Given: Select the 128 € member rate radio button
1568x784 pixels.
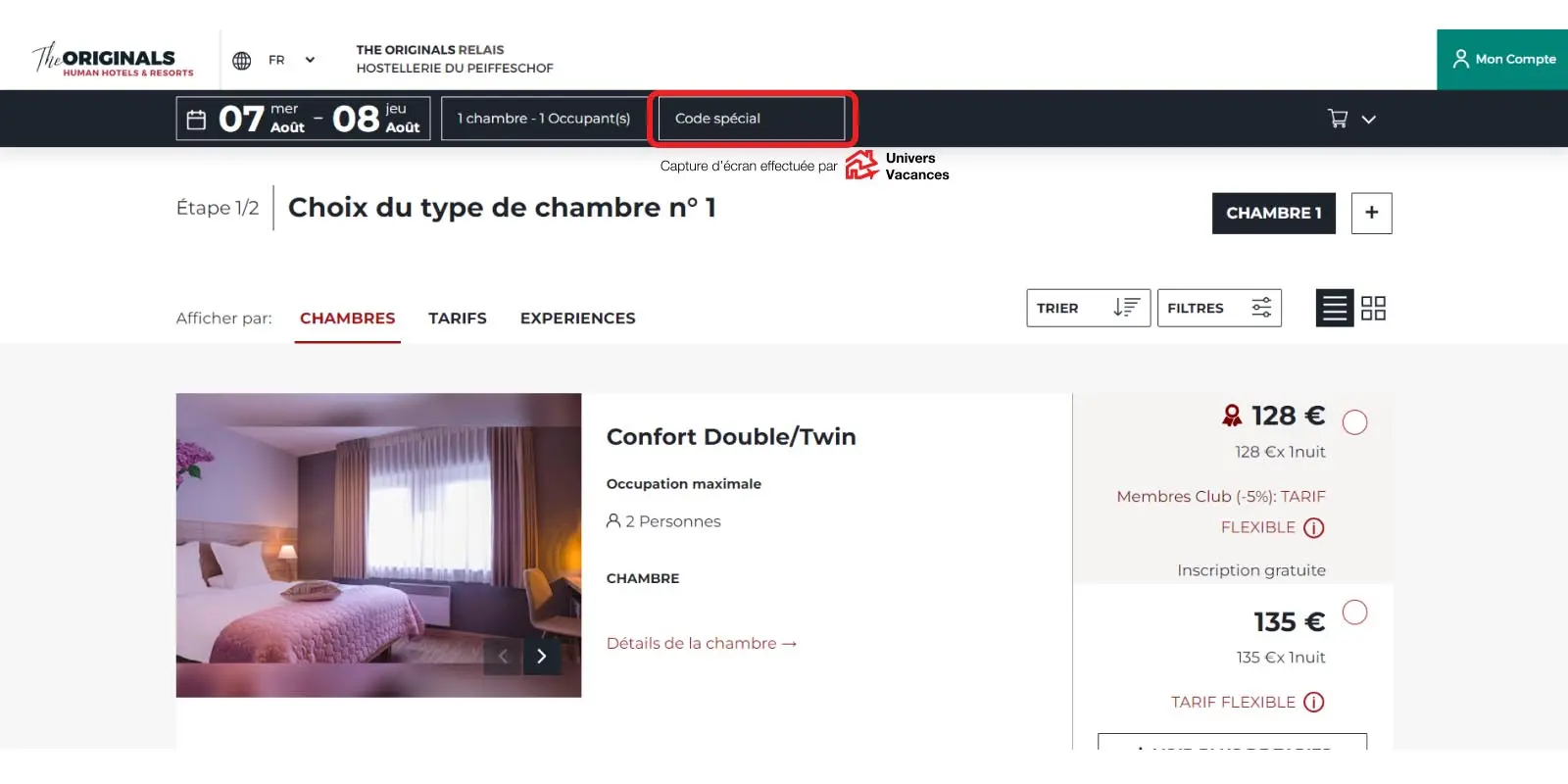Looking at the screenshot, I should coord(1354,422).
